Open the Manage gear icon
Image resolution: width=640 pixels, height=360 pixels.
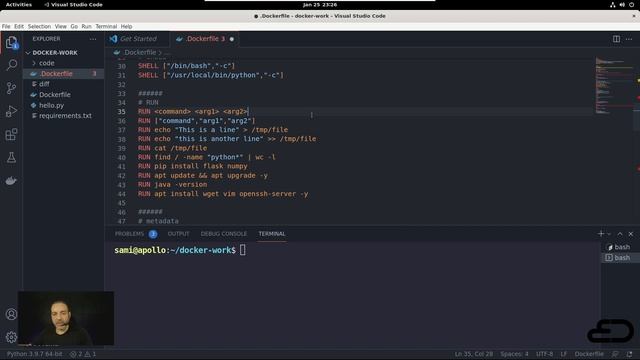(11, 337)
